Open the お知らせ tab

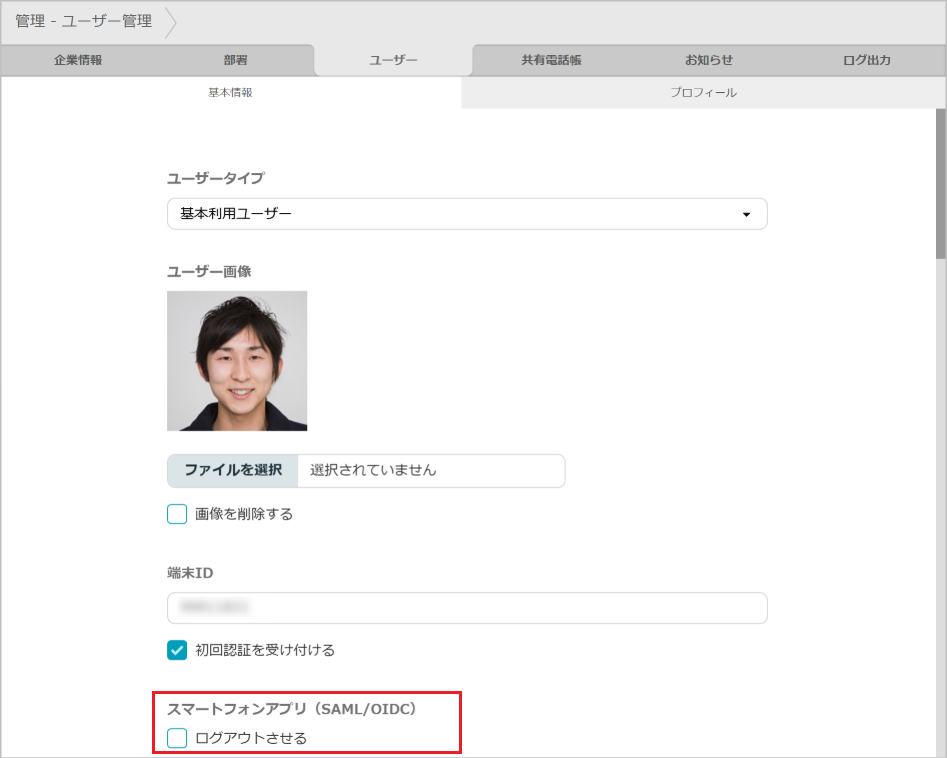(709, 60)
